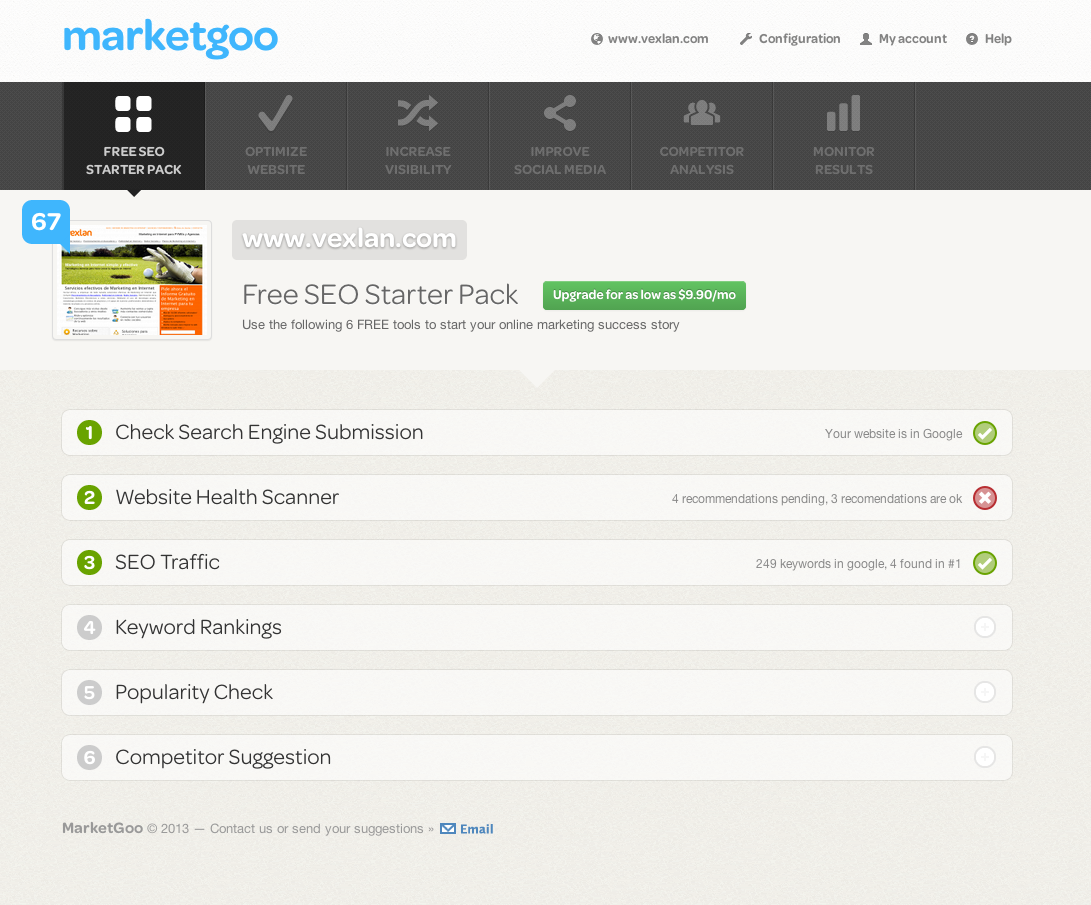Click the globe icon beside www.vexlan.com
Image resolution: width=1091 pixels, height=905 pixels.
(596, 39)
